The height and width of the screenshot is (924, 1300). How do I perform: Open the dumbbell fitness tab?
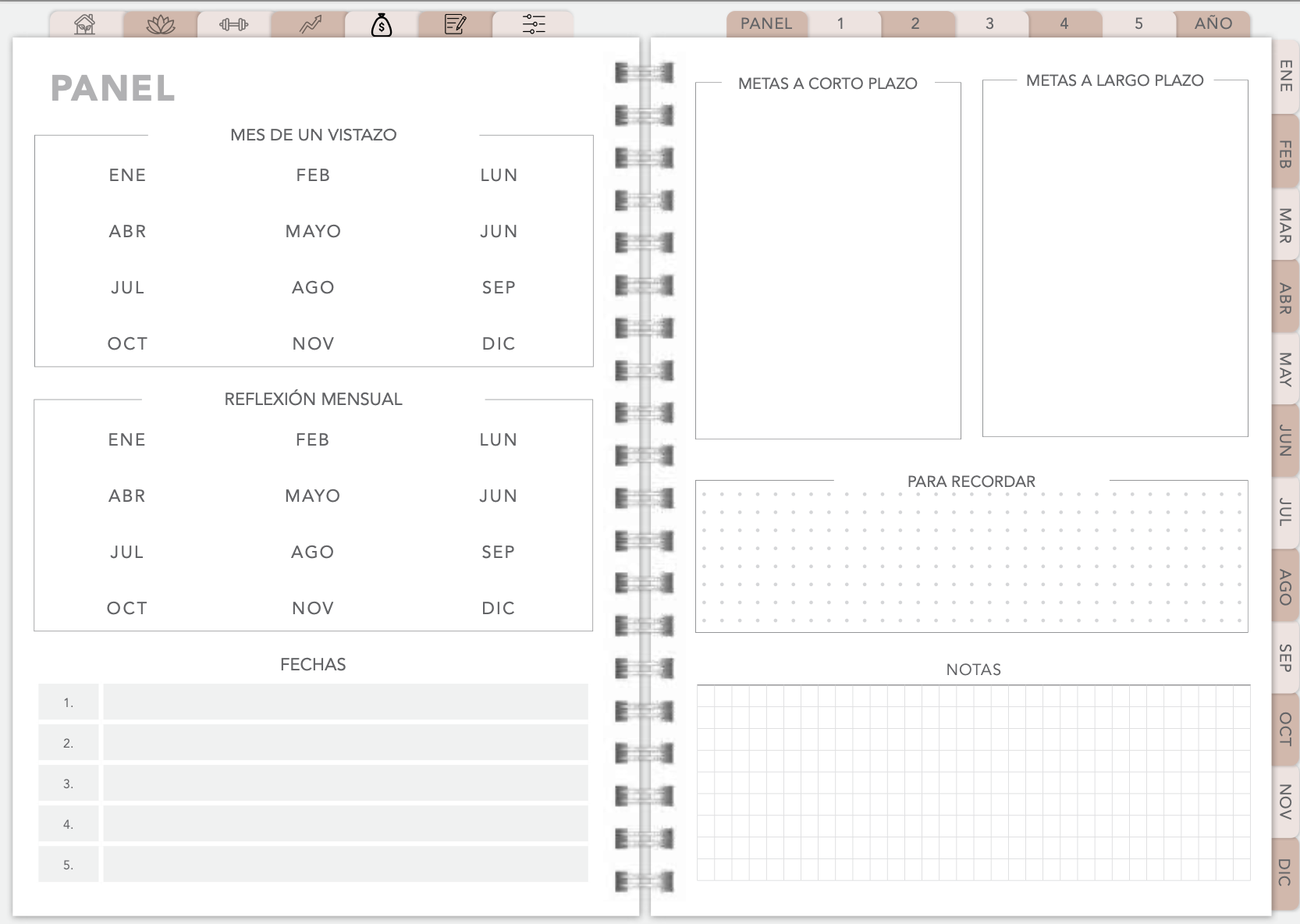click(x=233, y=25)
